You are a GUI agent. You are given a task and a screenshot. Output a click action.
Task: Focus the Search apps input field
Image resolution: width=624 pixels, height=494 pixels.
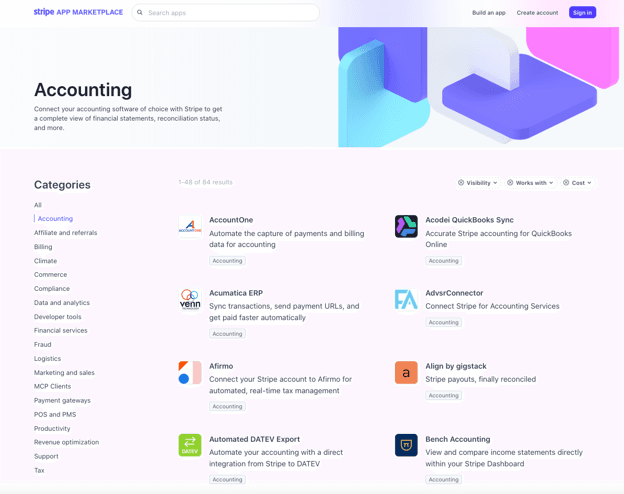coord(226,13)
